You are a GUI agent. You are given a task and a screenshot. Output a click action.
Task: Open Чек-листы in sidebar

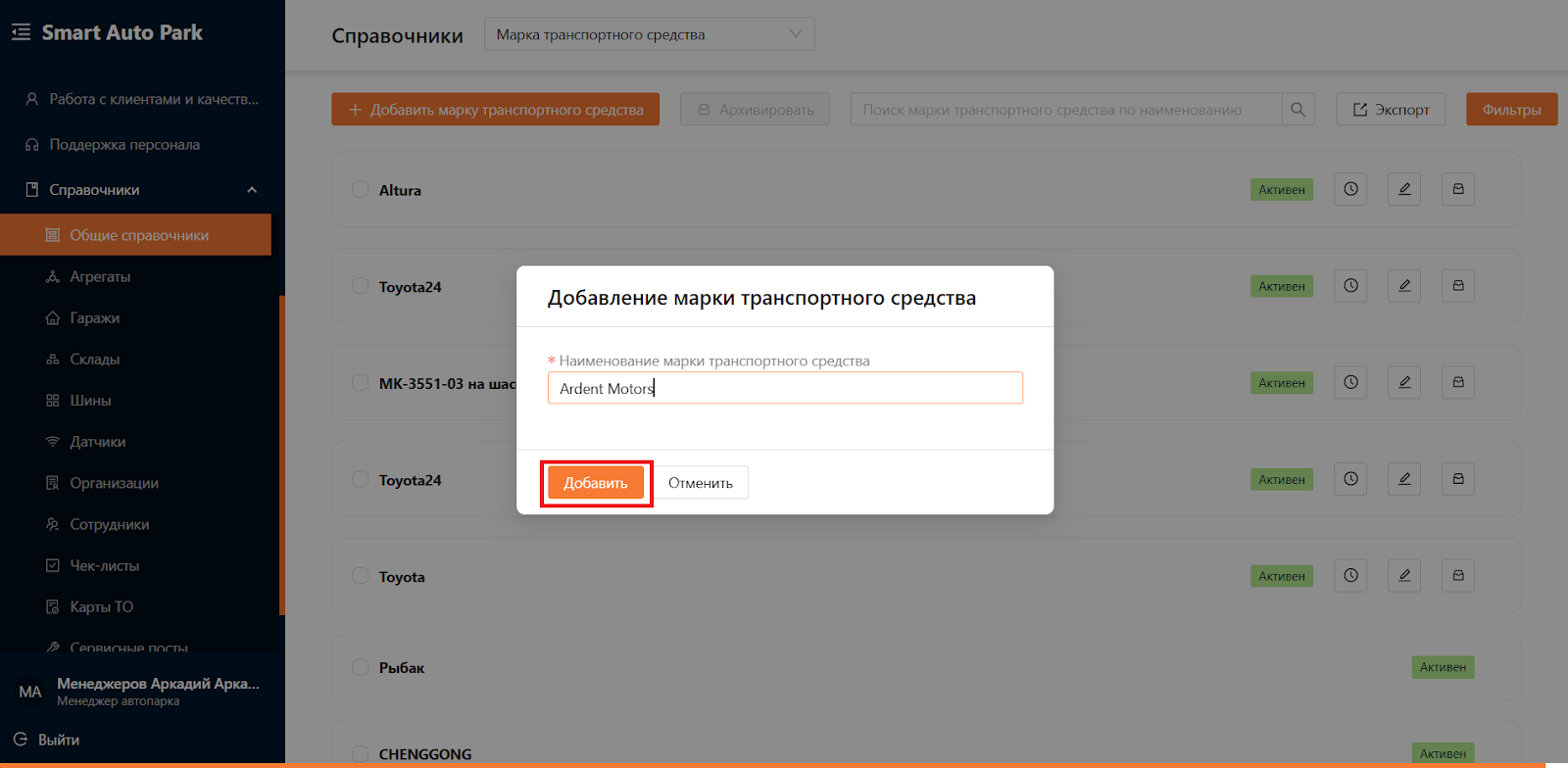[105, 565]
